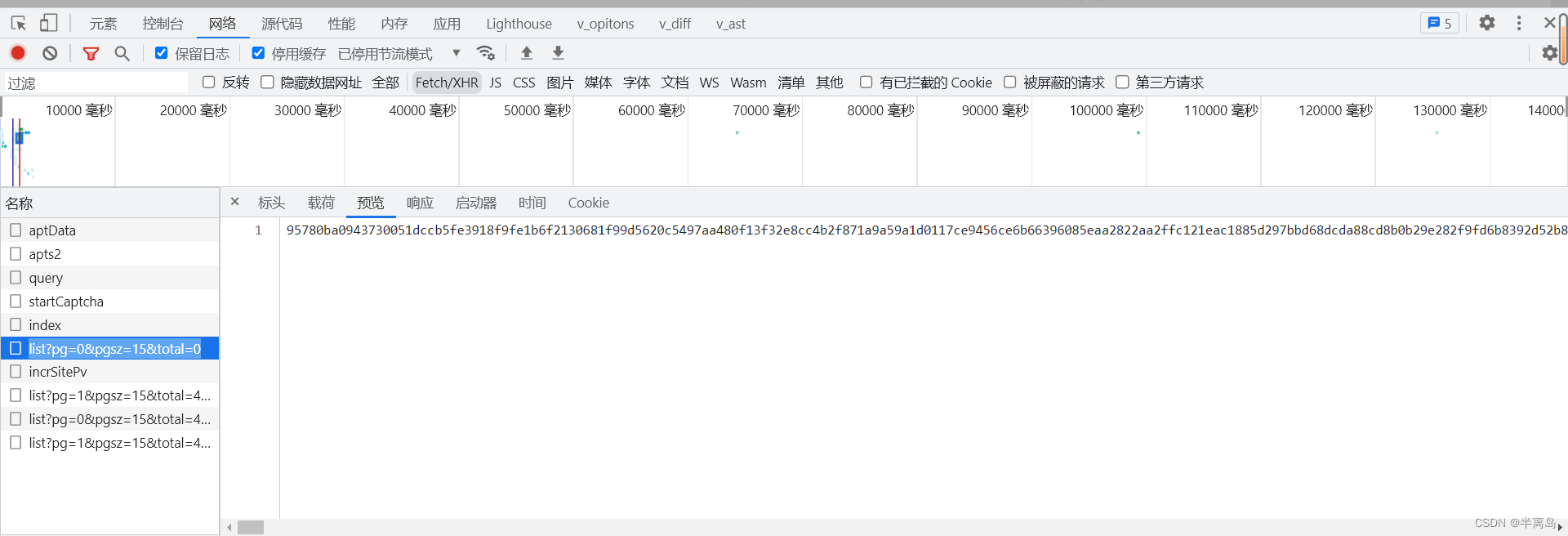
Task: Select the query request
Action: [x=109, y=278]
